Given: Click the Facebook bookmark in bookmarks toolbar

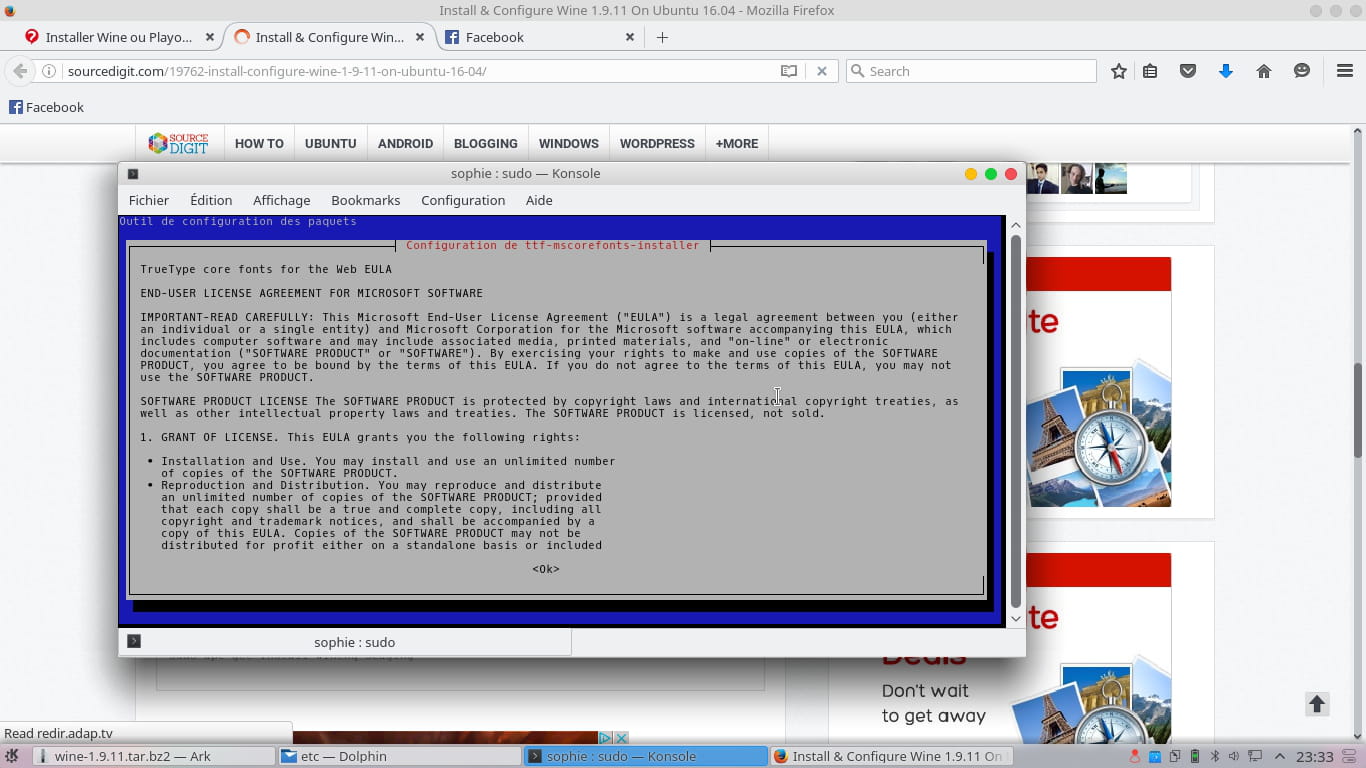Looking at the screenshot, I should [46, 107].
